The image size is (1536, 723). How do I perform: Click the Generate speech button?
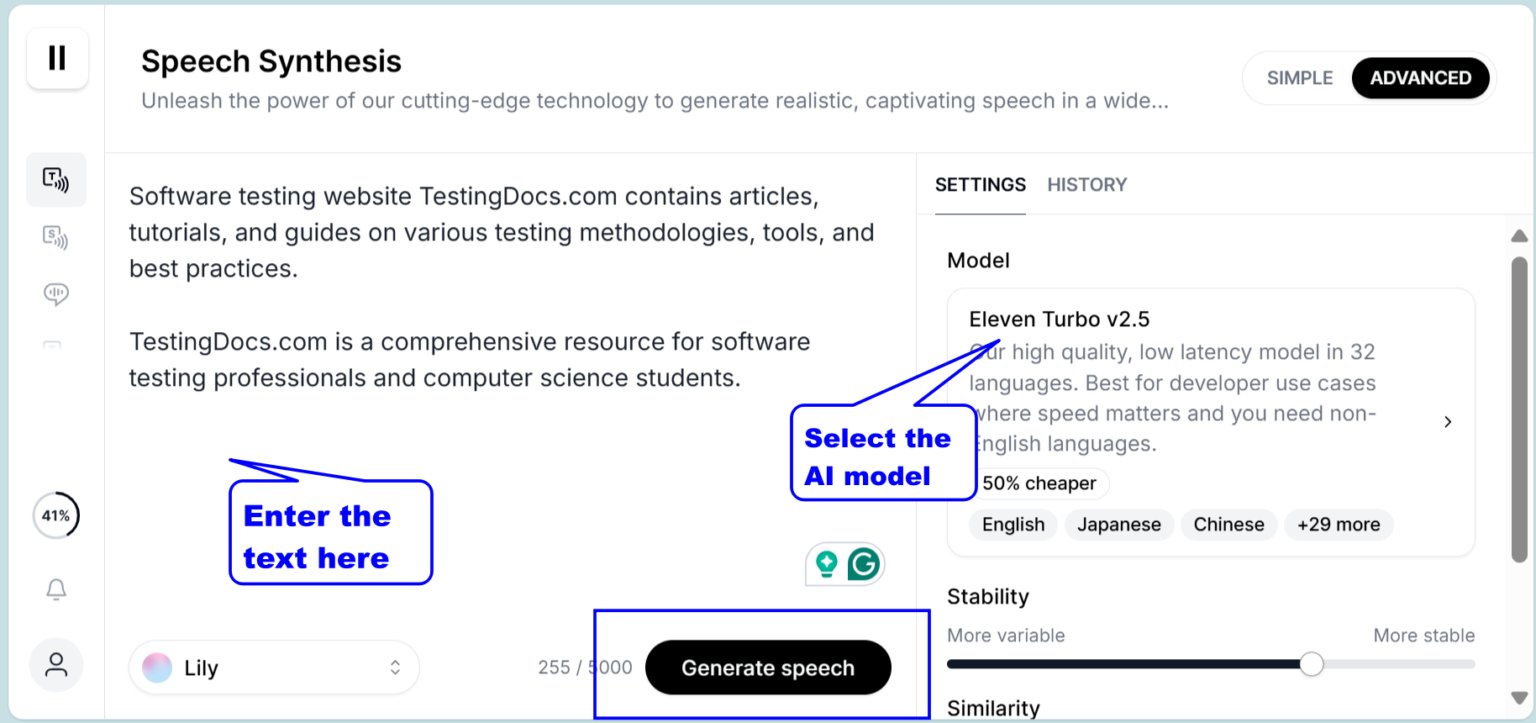(x=767, y=667)
